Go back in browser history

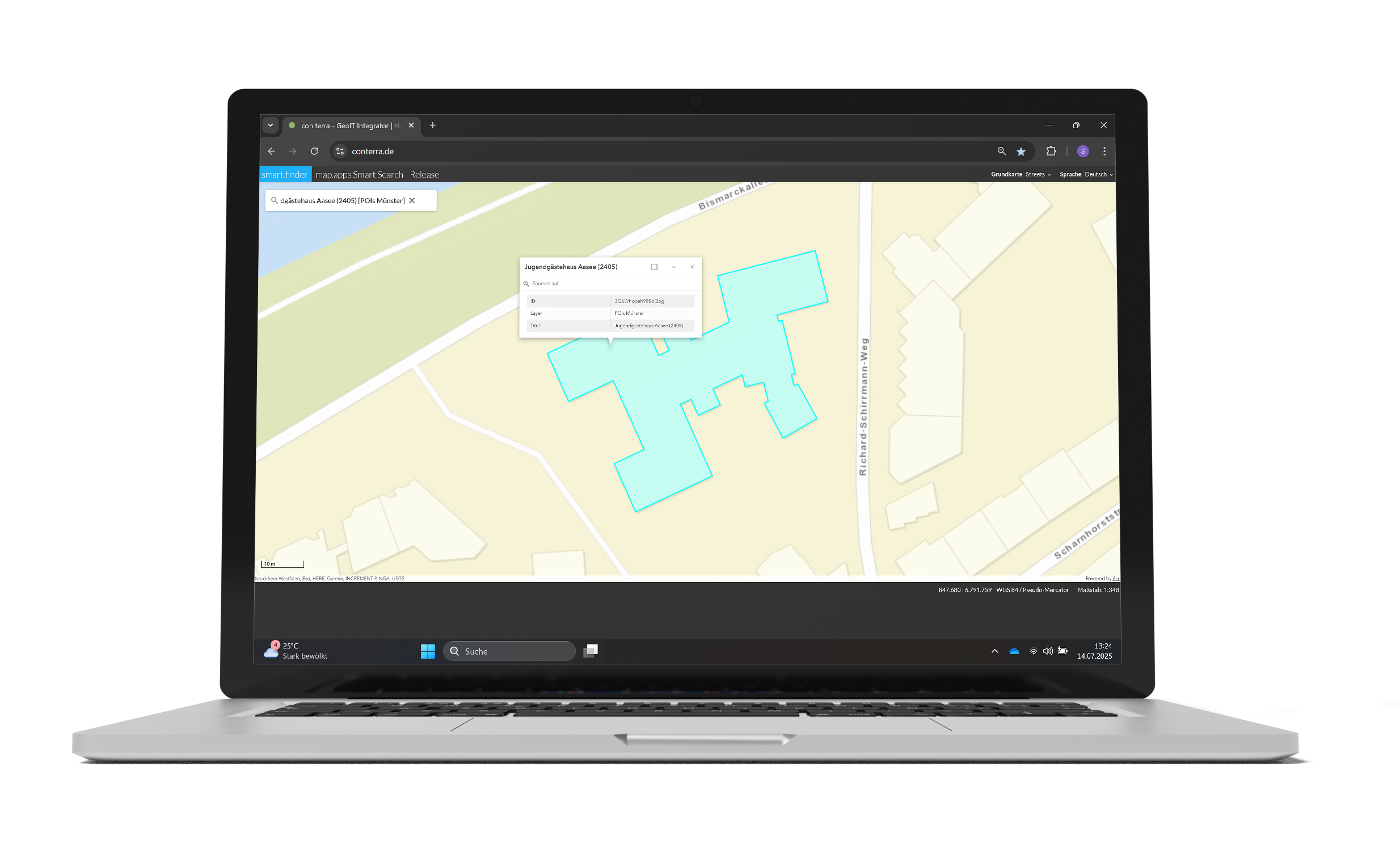click(x=272, y=151)
